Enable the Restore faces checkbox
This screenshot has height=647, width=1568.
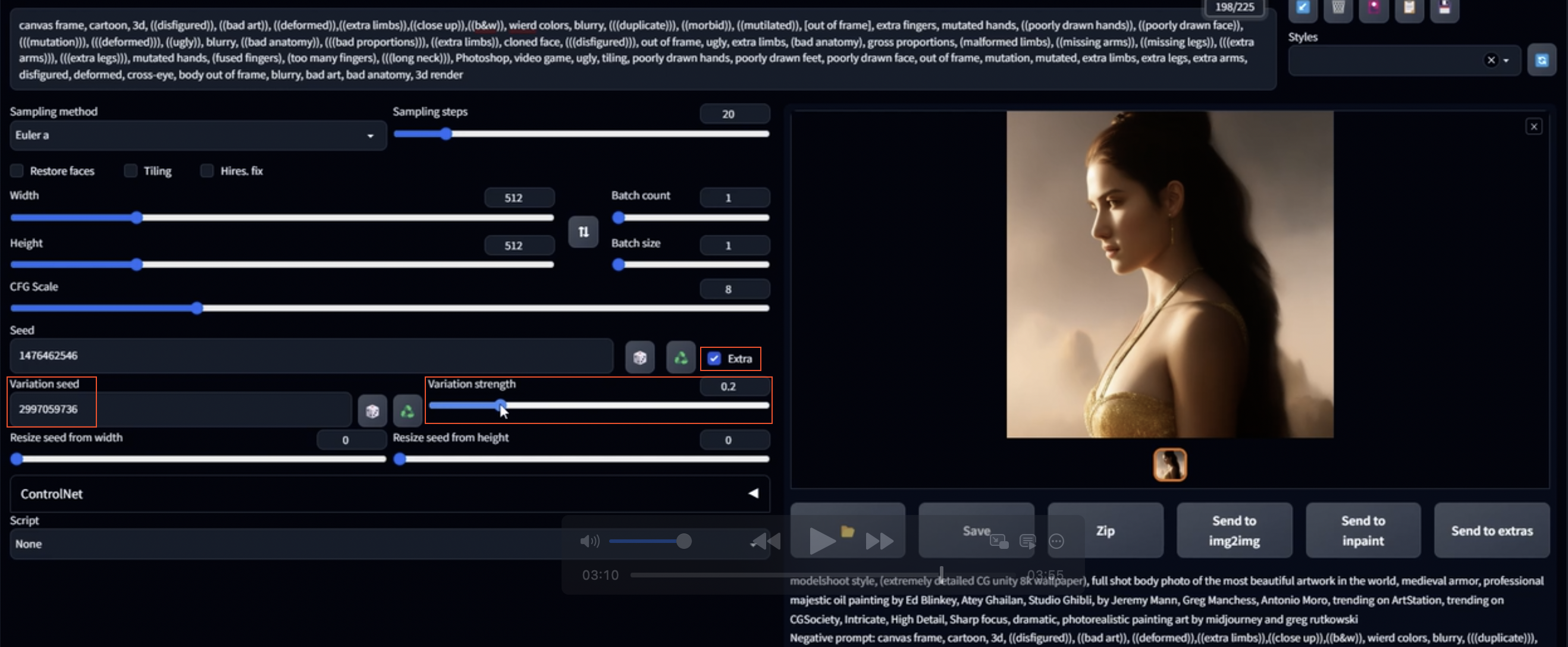[x=17, y=171]
